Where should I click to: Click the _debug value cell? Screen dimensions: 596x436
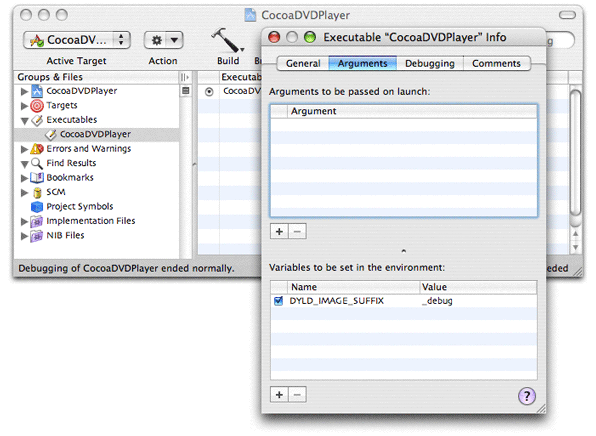pos(478,301)
